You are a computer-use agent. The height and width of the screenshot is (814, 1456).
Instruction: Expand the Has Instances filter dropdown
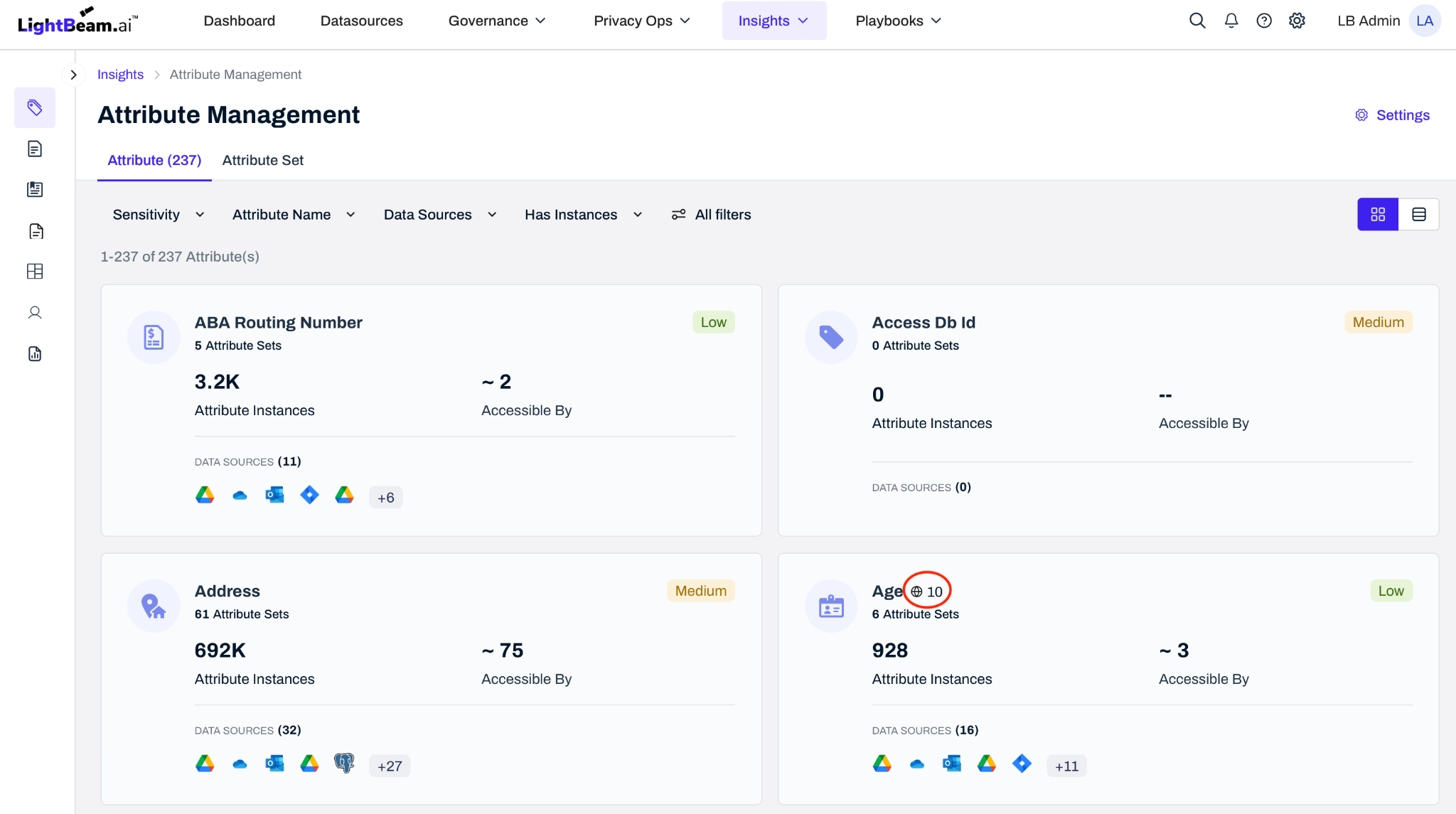pos(583,215)
